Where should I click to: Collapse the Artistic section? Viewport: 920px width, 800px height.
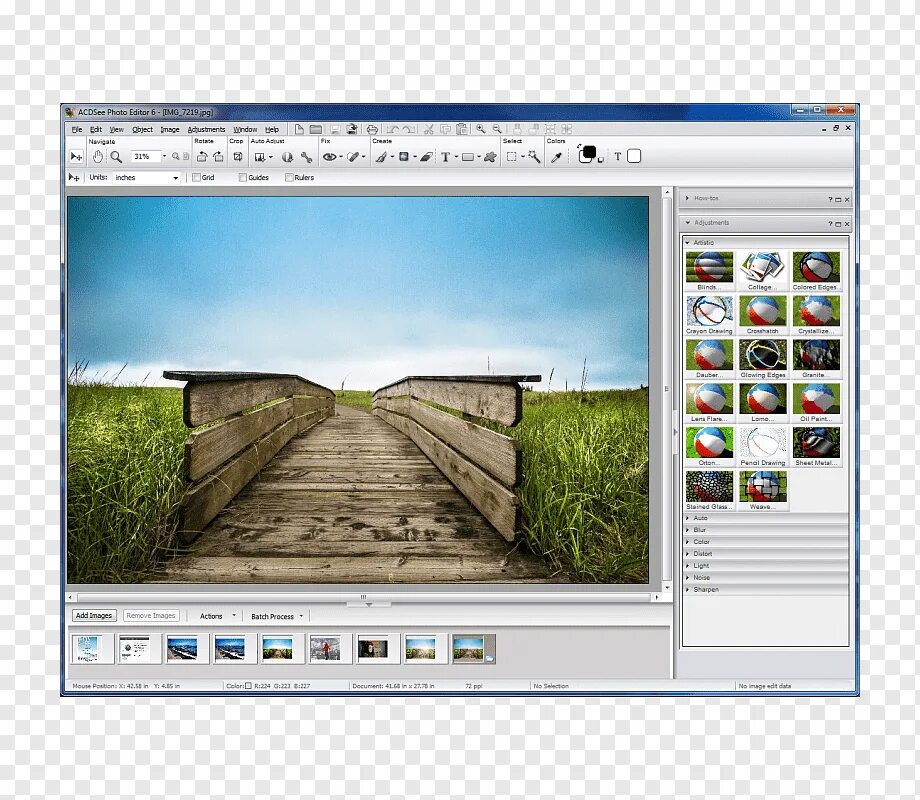coord(688,242)
